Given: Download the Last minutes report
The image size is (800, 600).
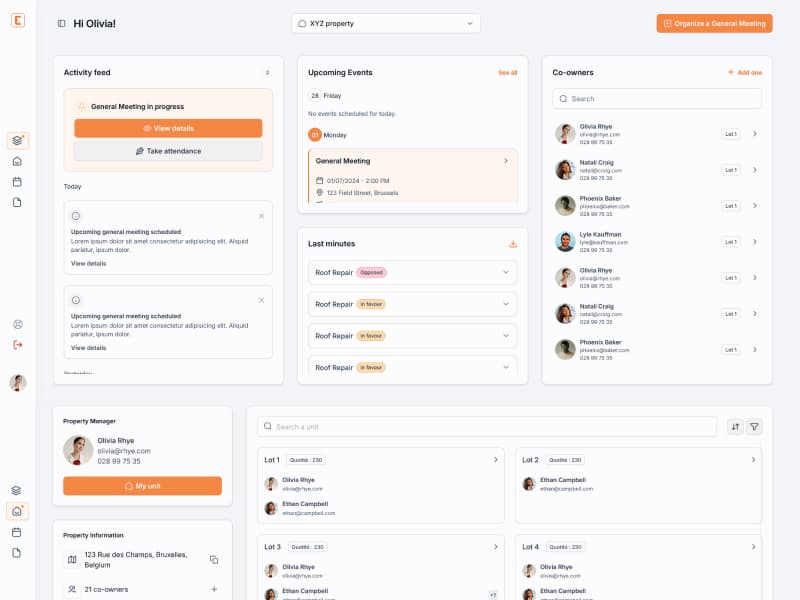Looking at the screenshot, I should pos(513,243).
